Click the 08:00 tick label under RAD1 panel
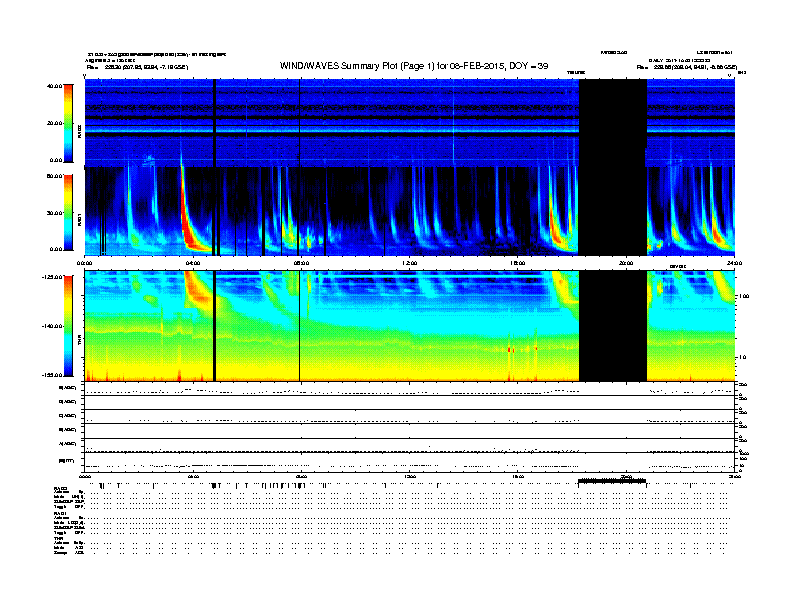This screenshot has width=792, height=612. (x=301, y=263)
